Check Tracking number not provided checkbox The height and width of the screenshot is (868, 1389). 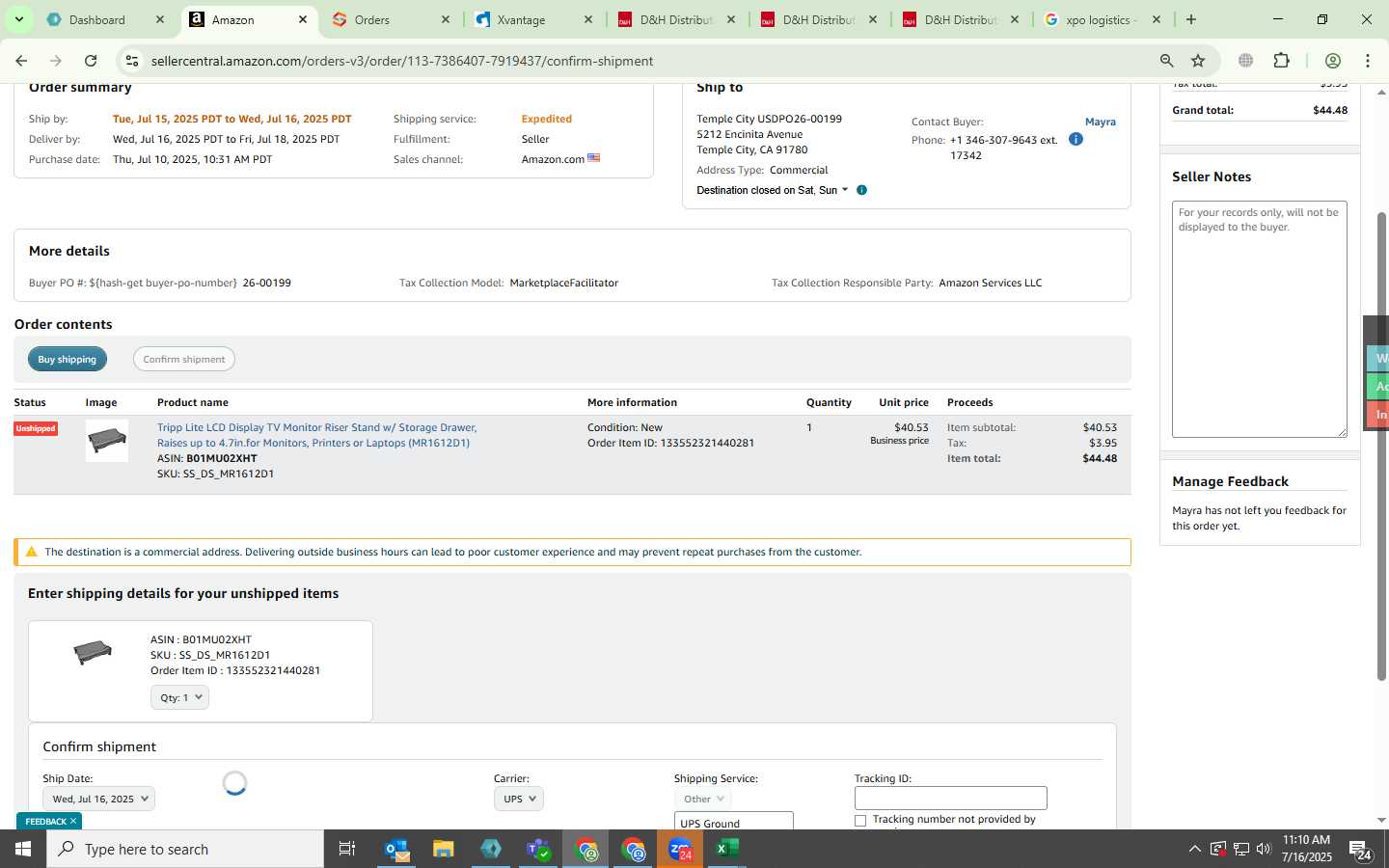pyautogui.click(x=860, y=821)
